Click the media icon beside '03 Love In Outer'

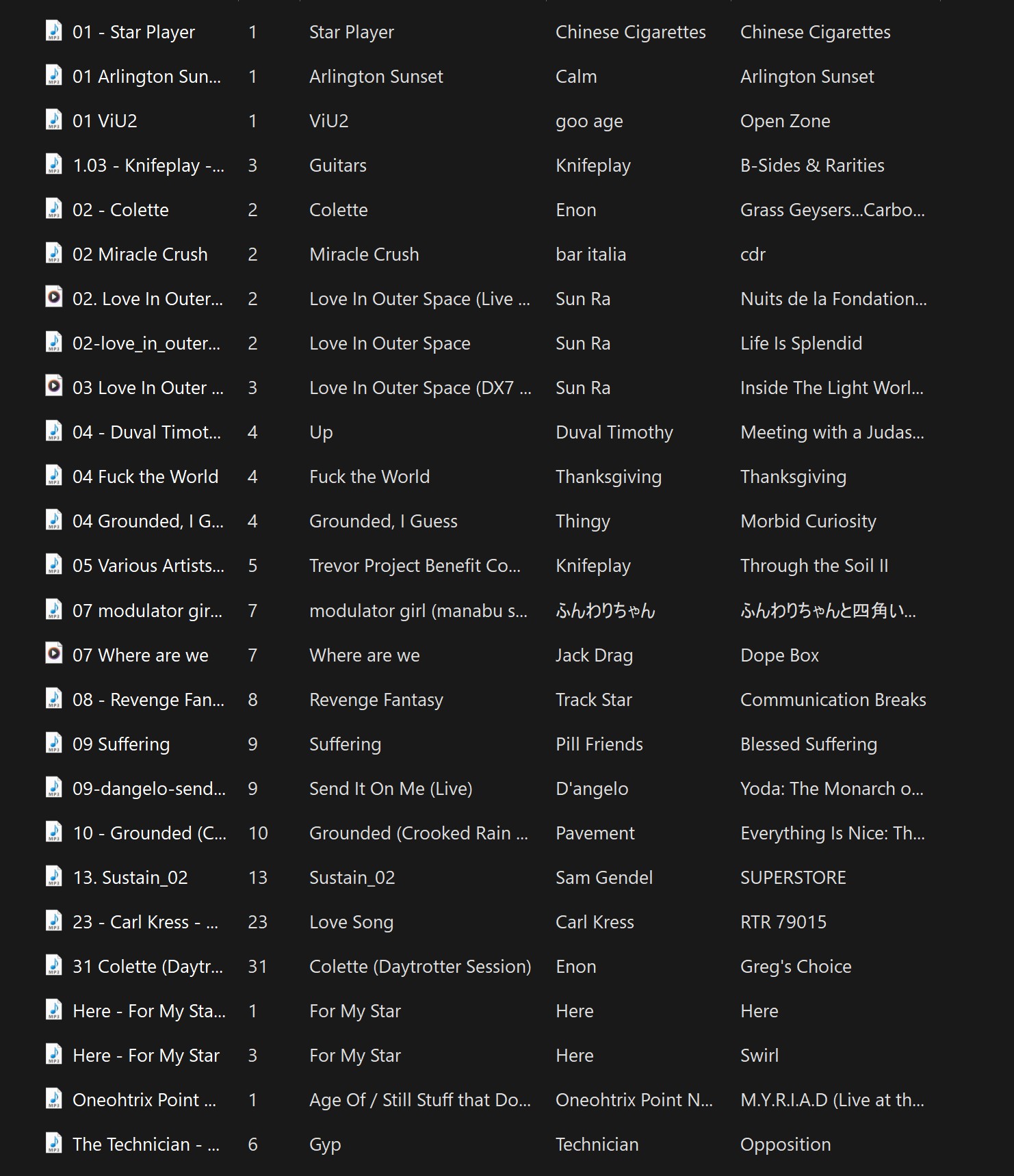point(53,387)
